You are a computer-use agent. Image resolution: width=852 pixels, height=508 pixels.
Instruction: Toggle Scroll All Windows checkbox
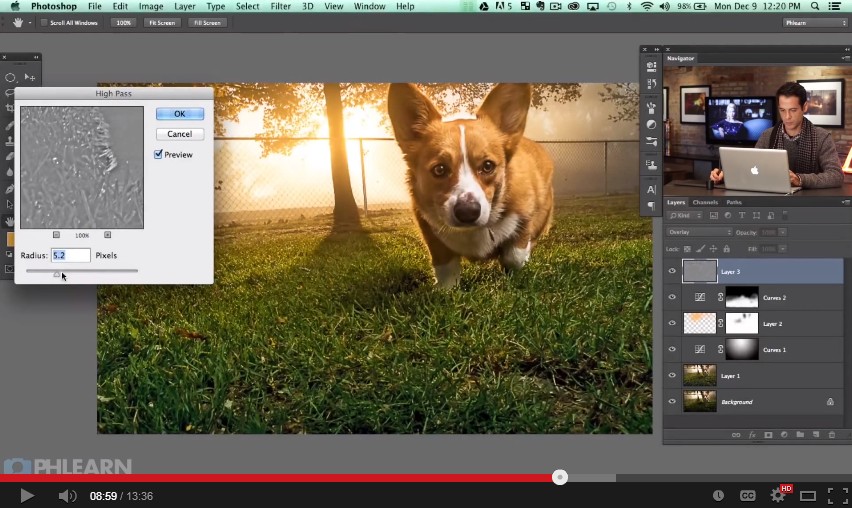[x=45, y=23]
